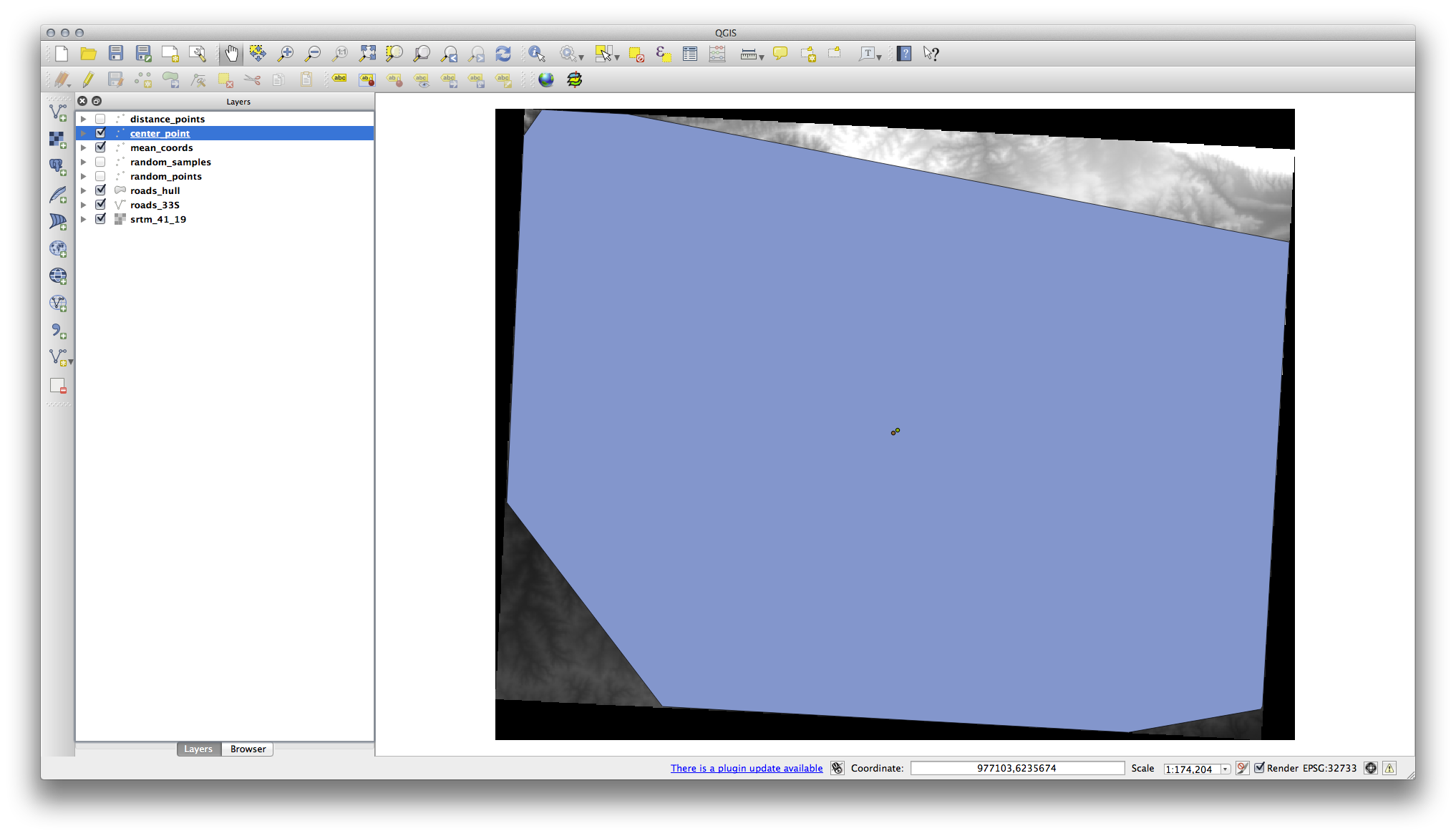Toggle the Render checkbox in status bar
Viewport: 1456px width, 836px height.
click(1259, 768)
